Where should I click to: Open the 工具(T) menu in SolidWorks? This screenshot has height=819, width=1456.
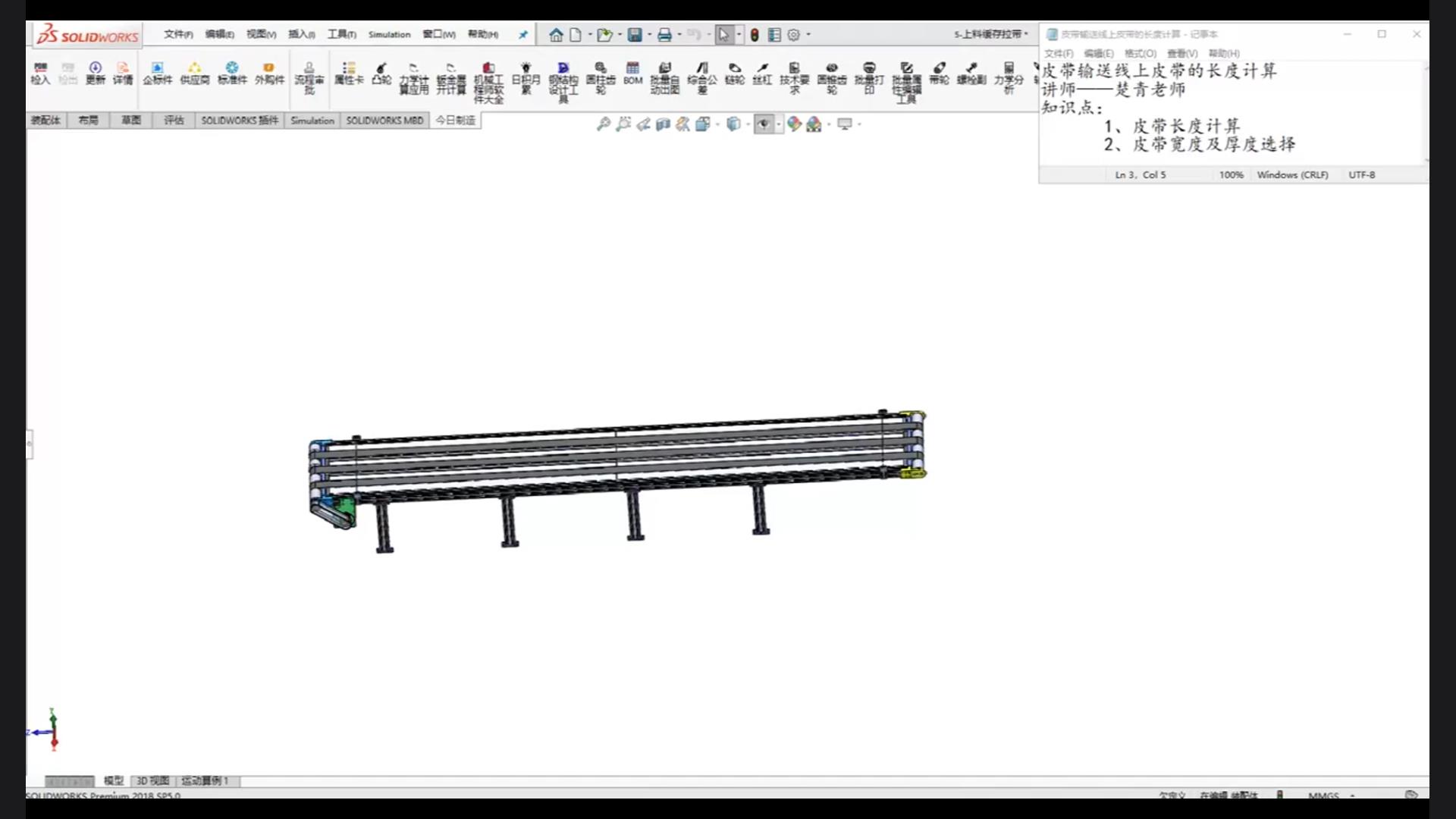click(341, 34)
